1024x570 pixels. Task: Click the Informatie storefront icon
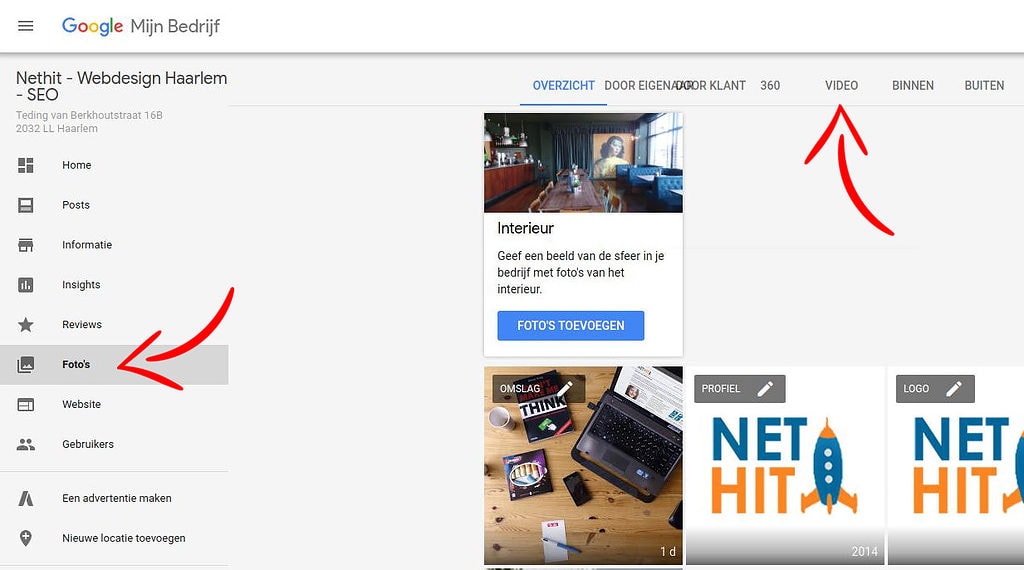coord(25,245)
